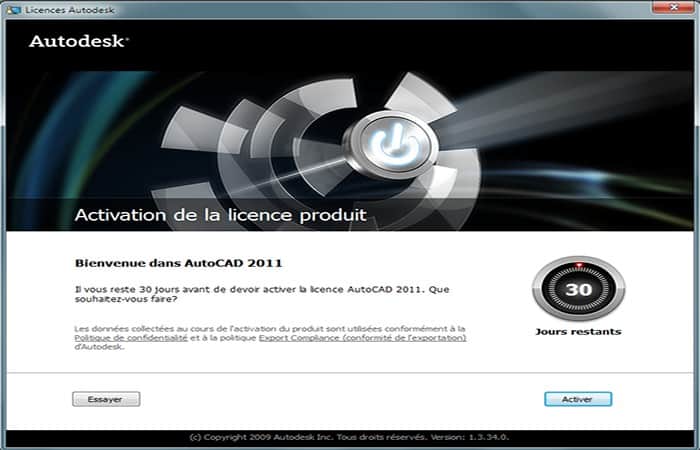Close the Licences Autodesk window
This screenshot has width=700, height=450.
(x=674, y=7)
